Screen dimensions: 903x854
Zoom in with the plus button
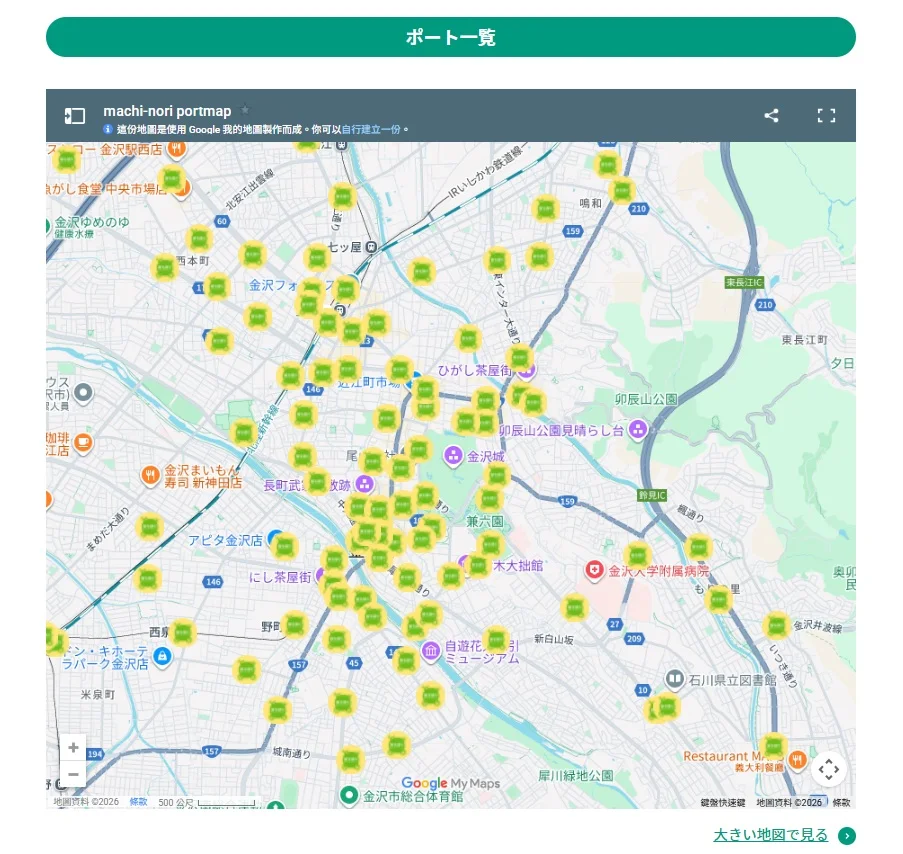click(73, 748)
